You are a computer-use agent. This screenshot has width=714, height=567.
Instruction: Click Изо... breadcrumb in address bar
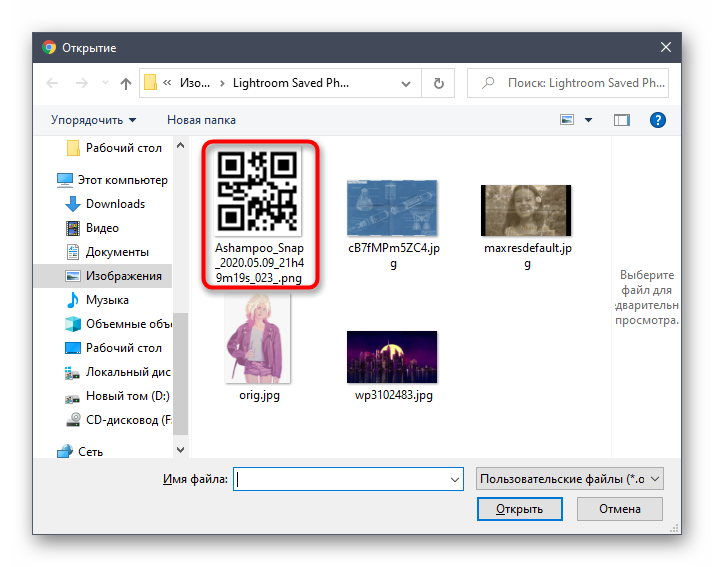coord(195,83)
